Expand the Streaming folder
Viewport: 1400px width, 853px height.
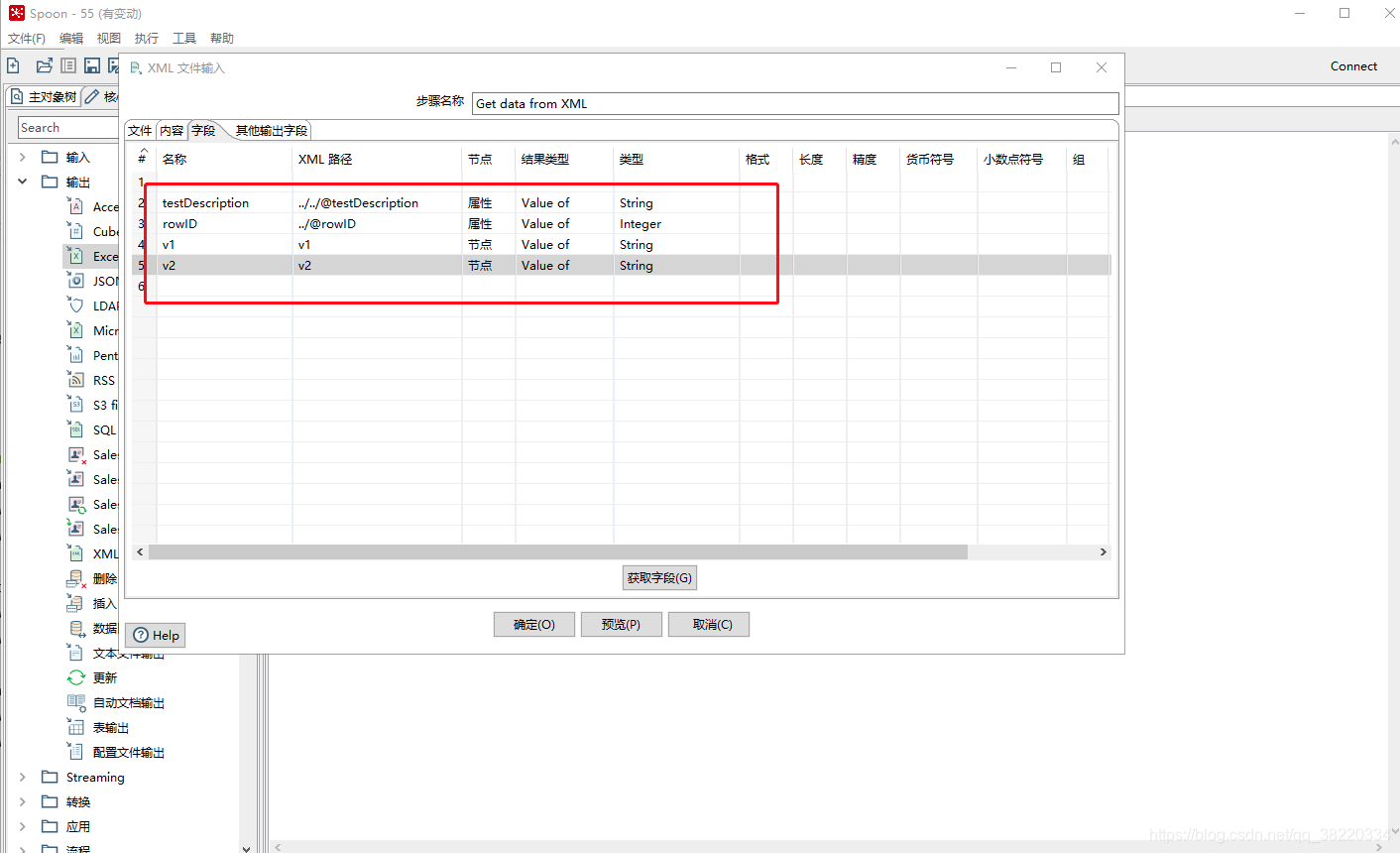(x=22, y=777)
